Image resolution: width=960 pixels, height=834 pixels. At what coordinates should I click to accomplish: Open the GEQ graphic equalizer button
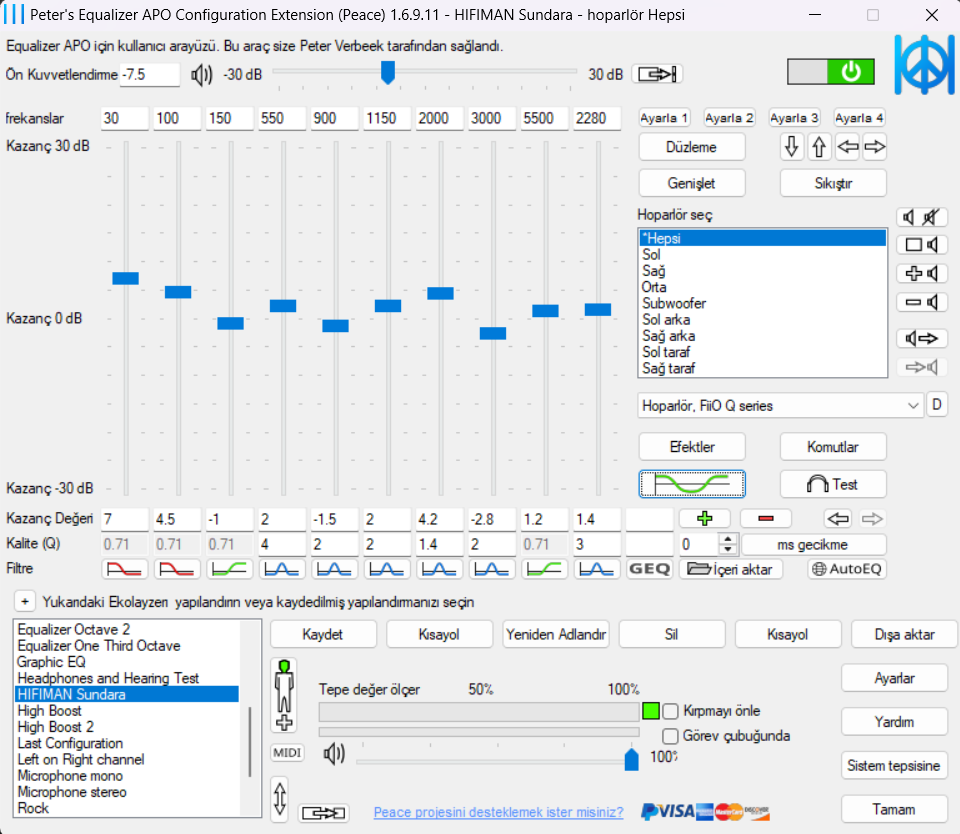tap(650, 569)
